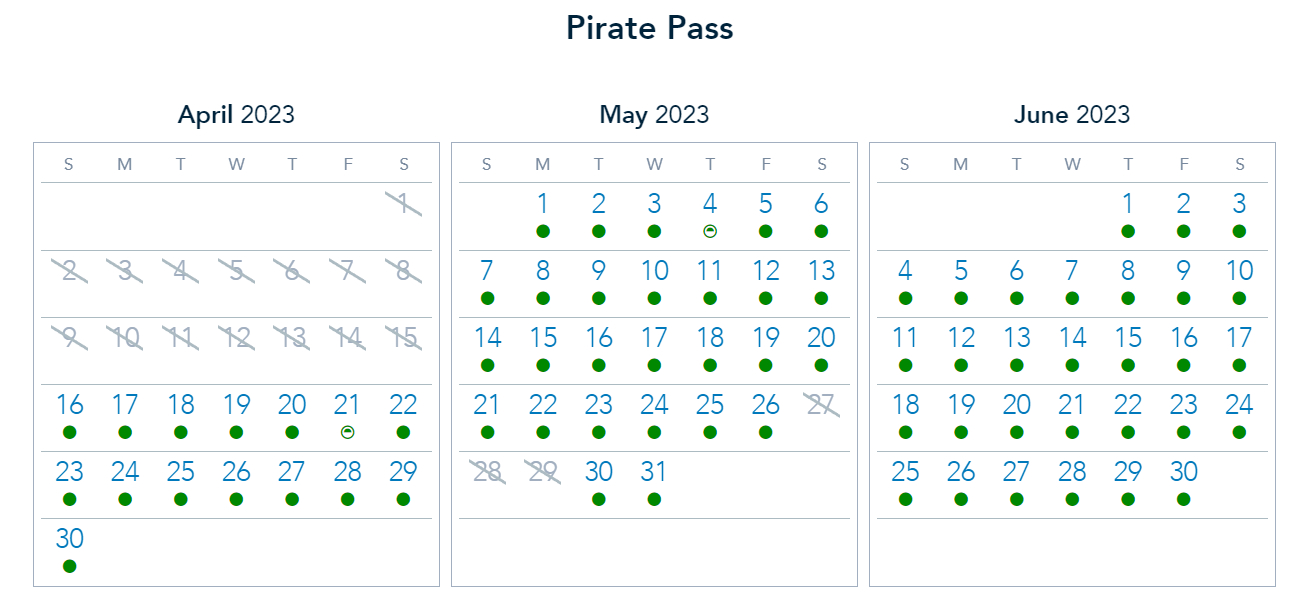Click the green availability dot below April 30
The image size is (1300, 607).
(69, 566)
